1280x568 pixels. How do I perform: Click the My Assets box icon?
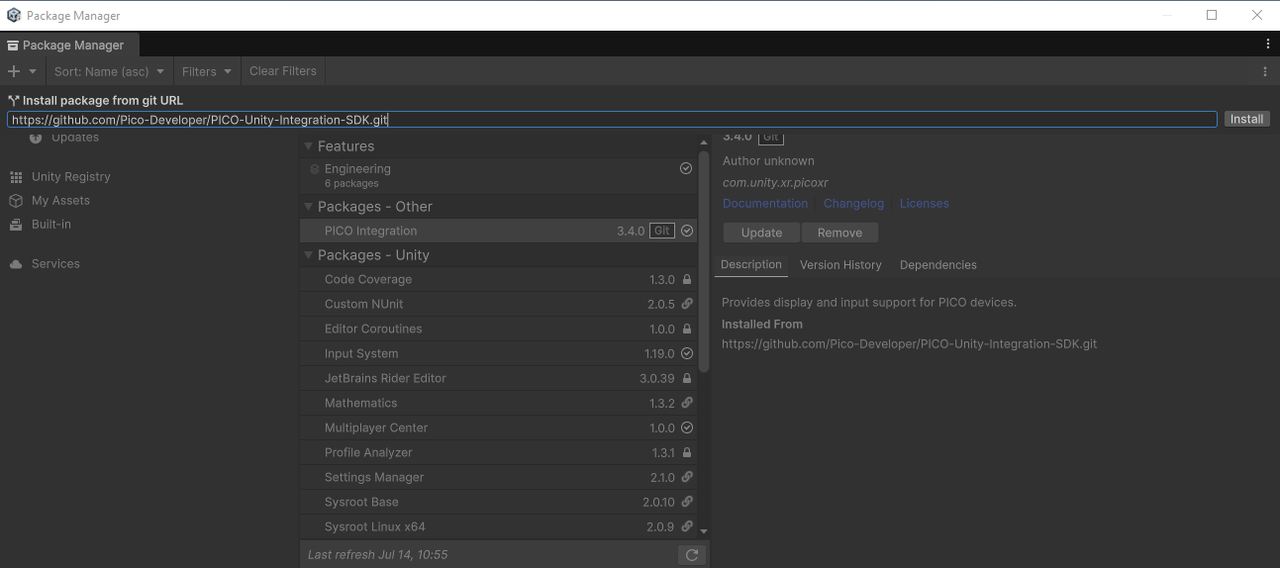click(16, 201)
